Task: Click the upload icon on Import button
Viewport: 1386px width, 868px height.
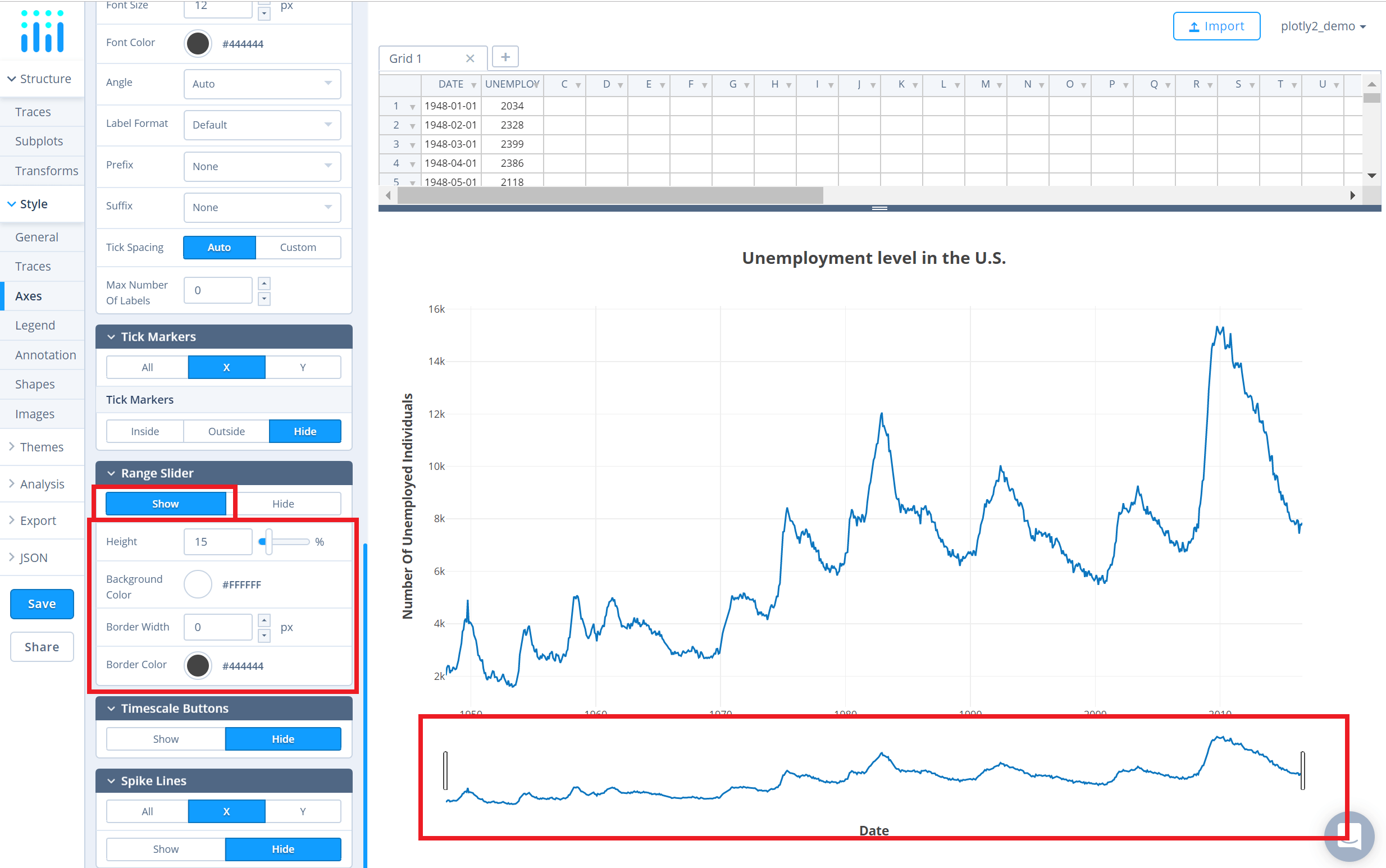Action: click(x=1194, y=27)
